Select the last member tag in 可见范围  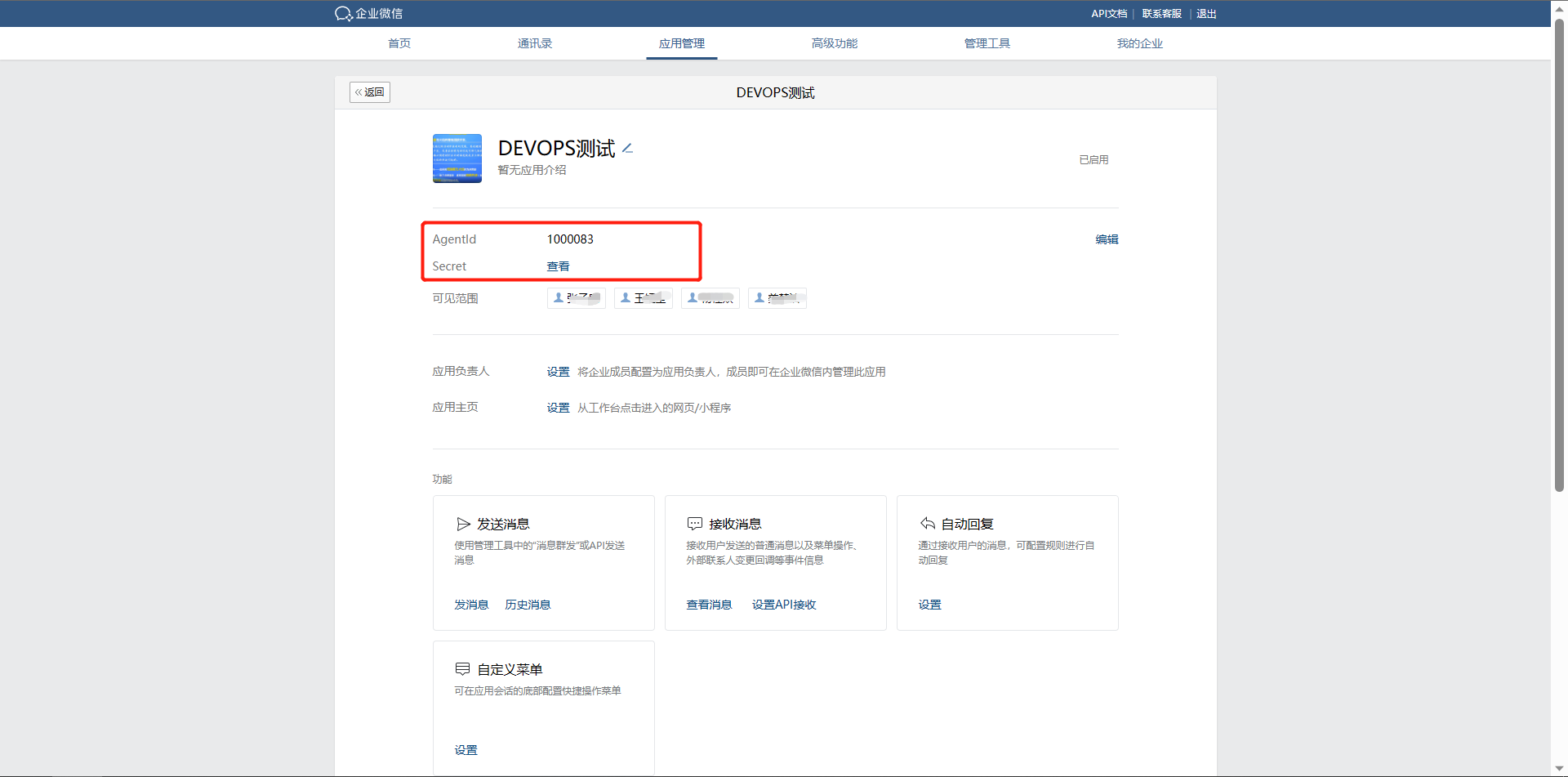777,298
